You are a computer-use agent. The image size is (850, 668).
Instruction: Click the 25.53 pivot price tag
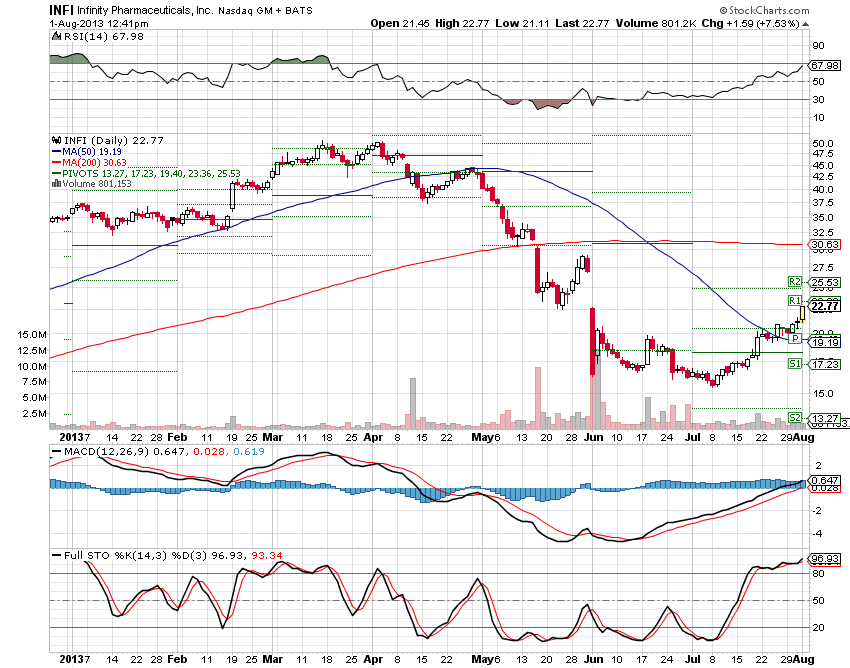tap(825, 282)
